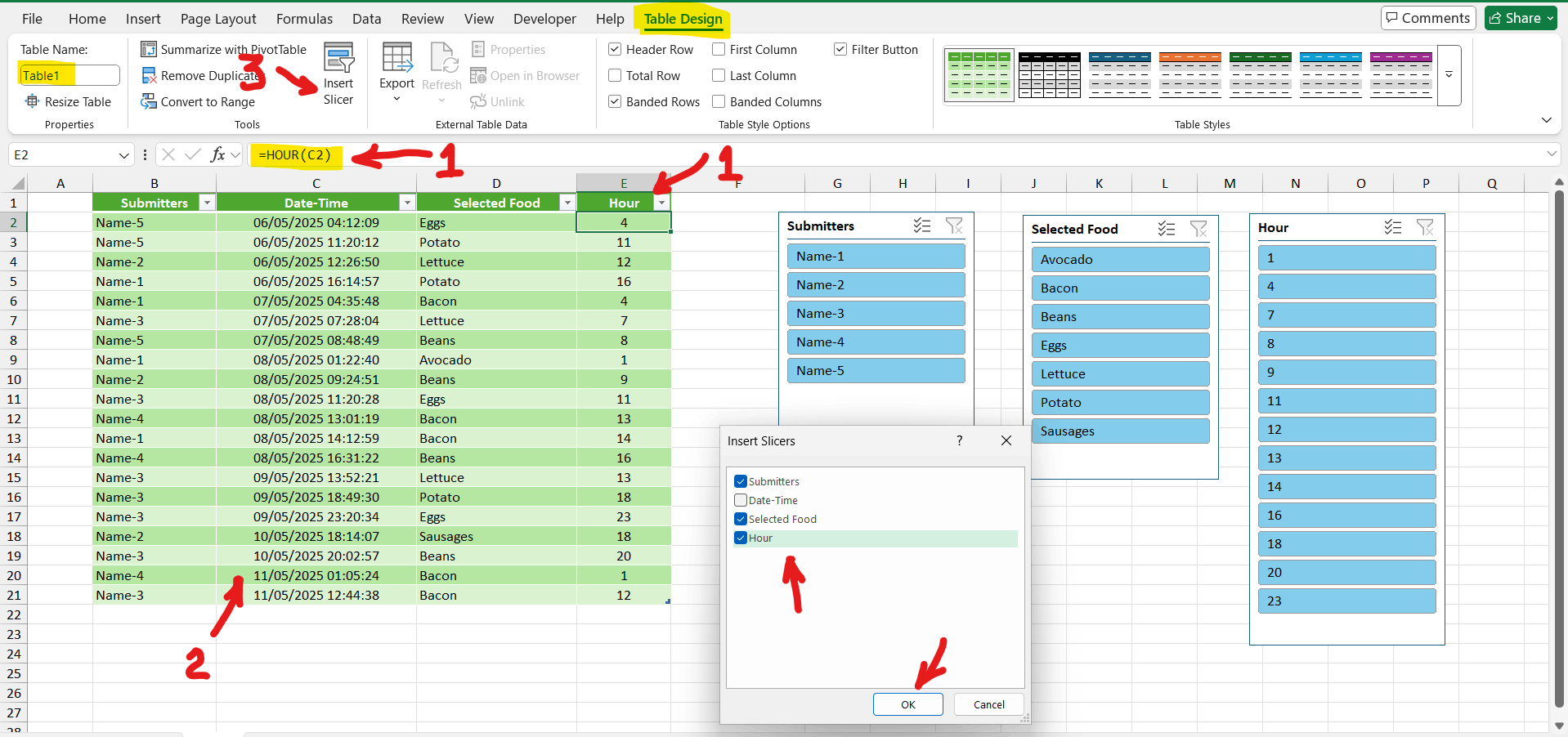1568x737 pixels.
Task: Toggle multi-select in Selected Food slicer
Action: (x=1167, y=230)
